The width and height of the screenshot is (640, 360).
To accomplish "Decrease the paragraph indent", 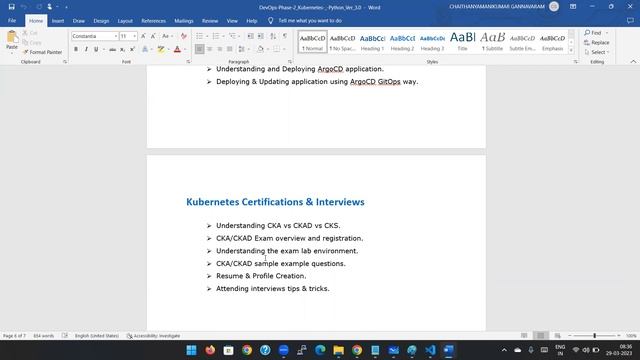I will [251, 36].
